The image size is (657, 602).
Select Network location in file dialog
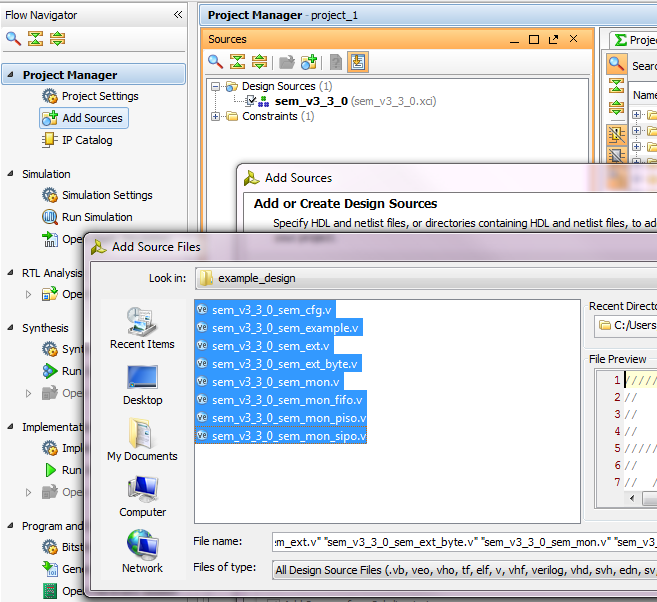click(x=142, y=553)
